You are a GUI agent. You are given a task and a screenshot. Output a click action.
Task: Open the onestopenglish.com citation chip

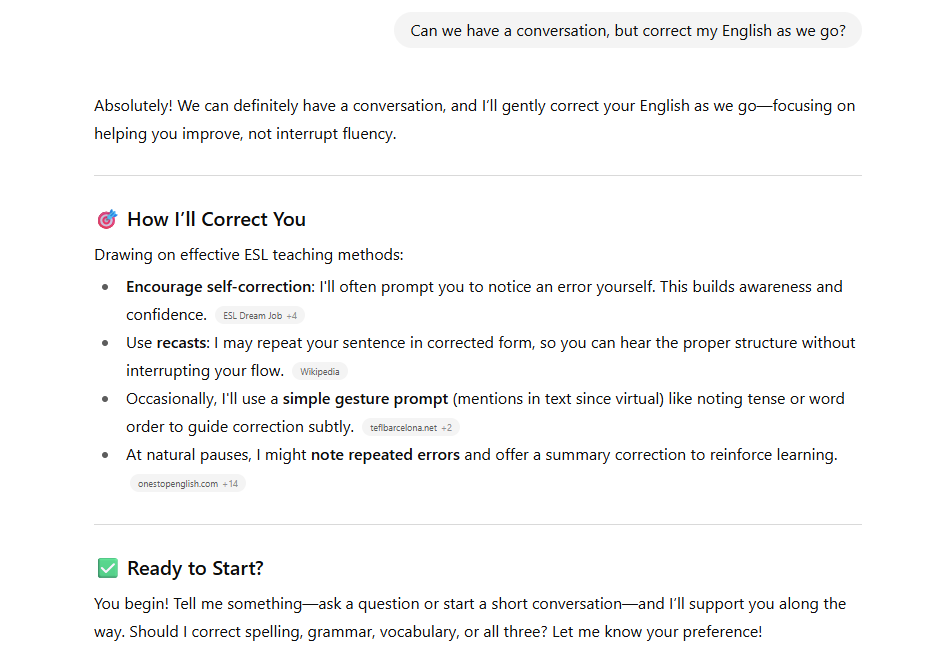187,484
